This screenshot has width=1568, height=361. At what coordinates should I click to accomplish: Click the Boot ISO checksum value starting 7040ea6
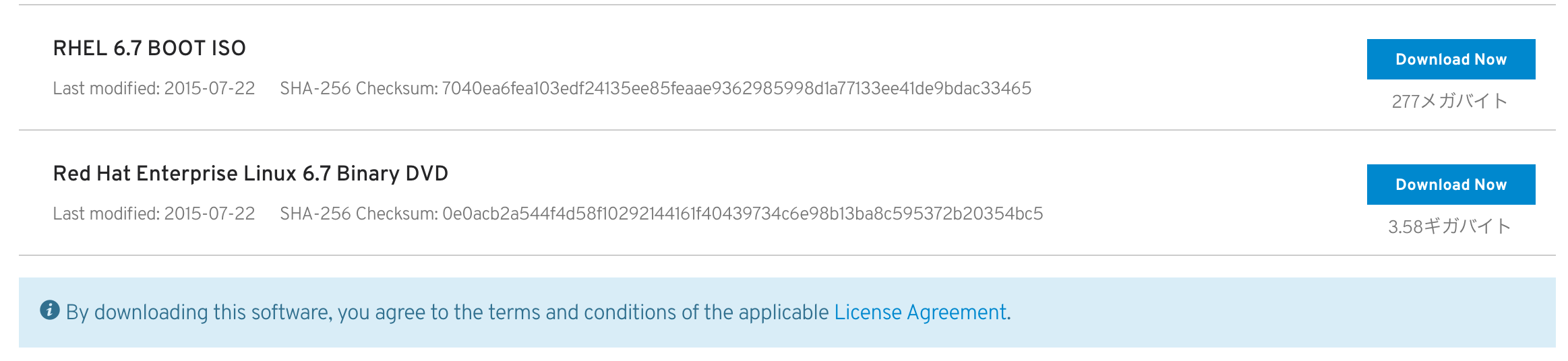(737, 88)
